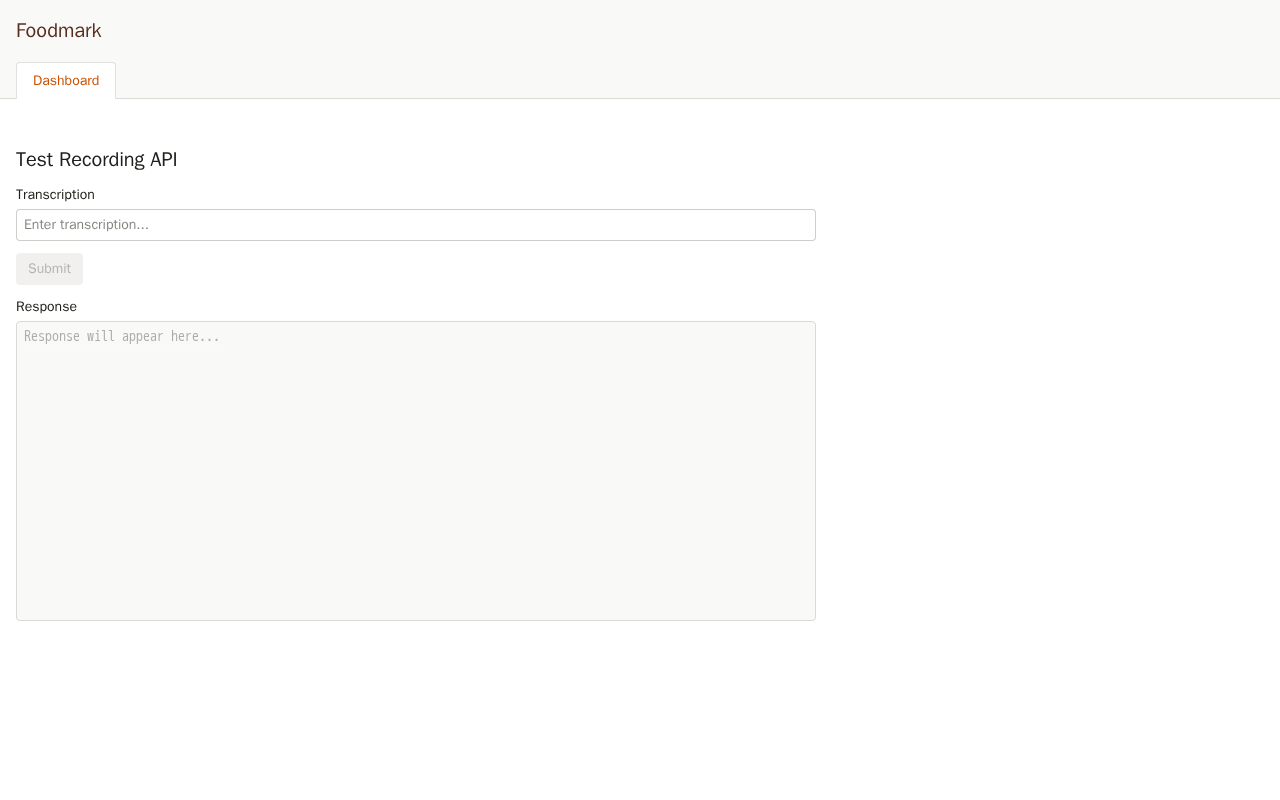Image resolution: width=1280 pixels, height=800 pixels.
Task: Submit the transcription form
Action: [x=49, y=269]
